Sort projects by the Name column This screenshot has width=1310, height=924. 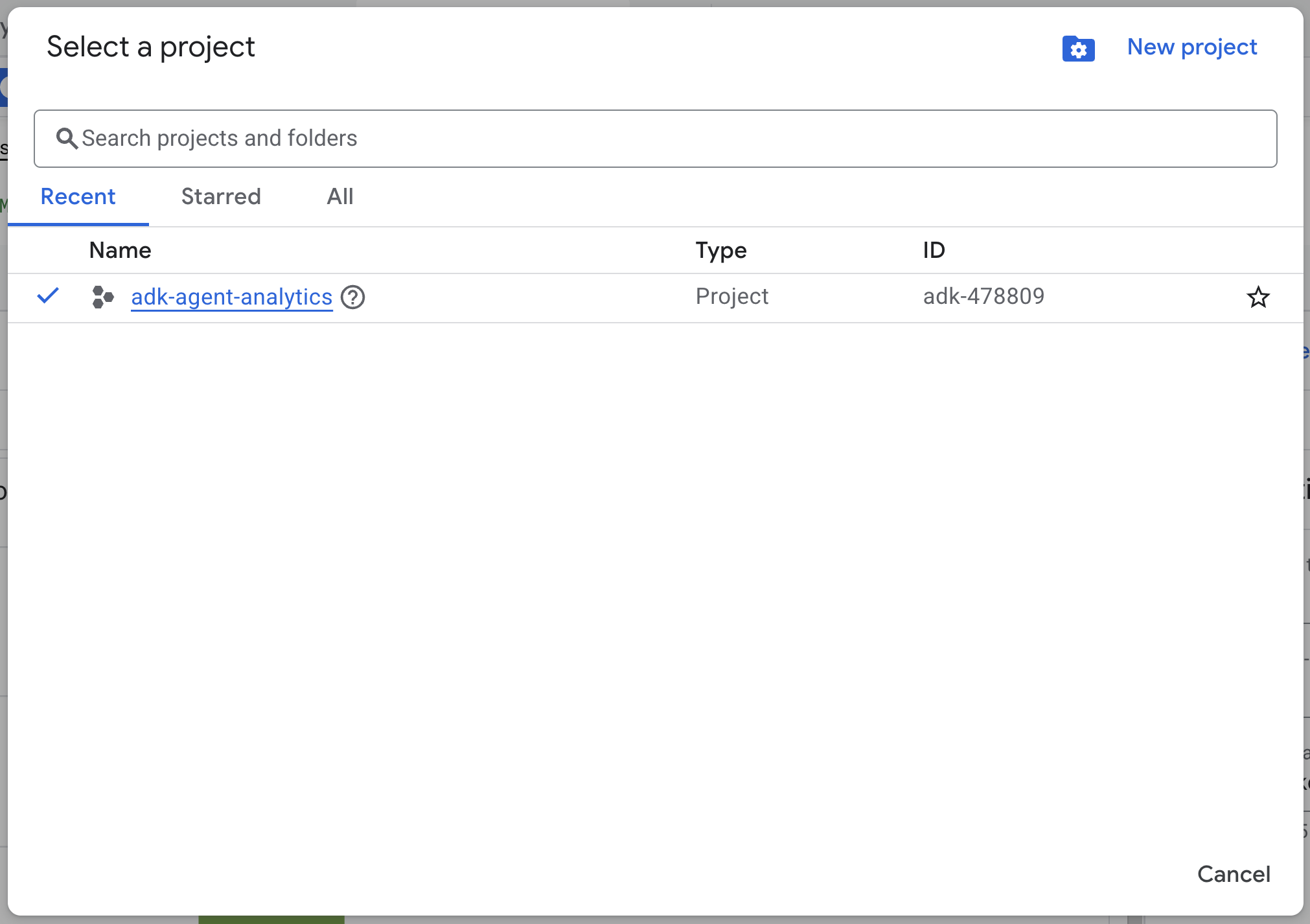pyautogui.click(x=120, y=250)
